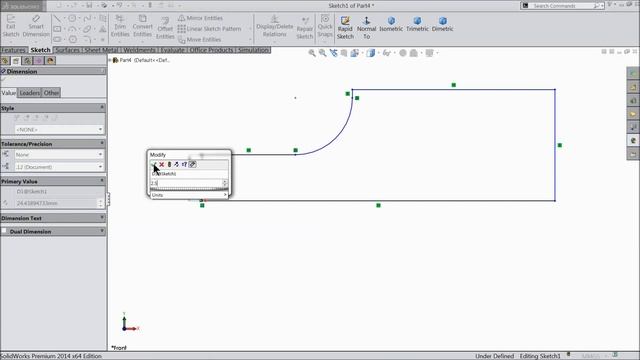
Task: Collapse the Style section
Action: [102, 107]
